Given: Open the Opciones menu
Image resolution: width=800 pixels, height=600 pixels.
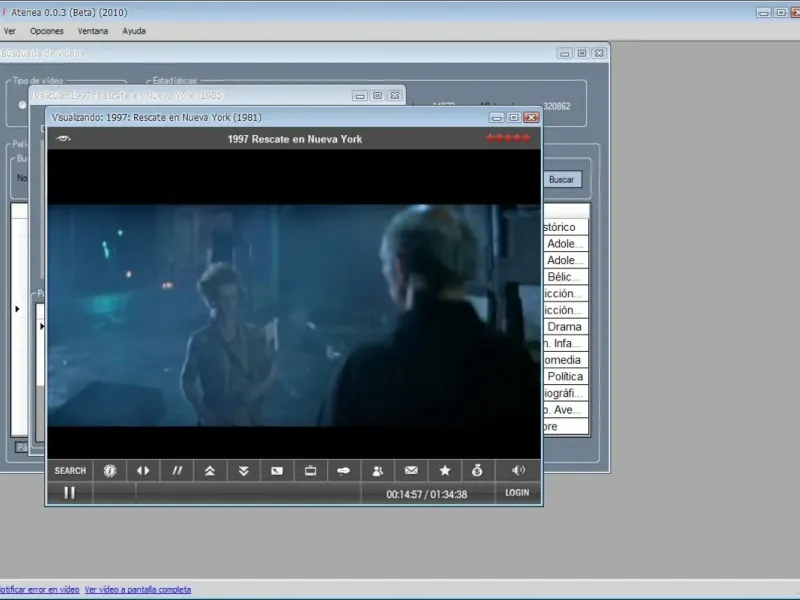Looking at the screenshot, I should coord(47,31).
